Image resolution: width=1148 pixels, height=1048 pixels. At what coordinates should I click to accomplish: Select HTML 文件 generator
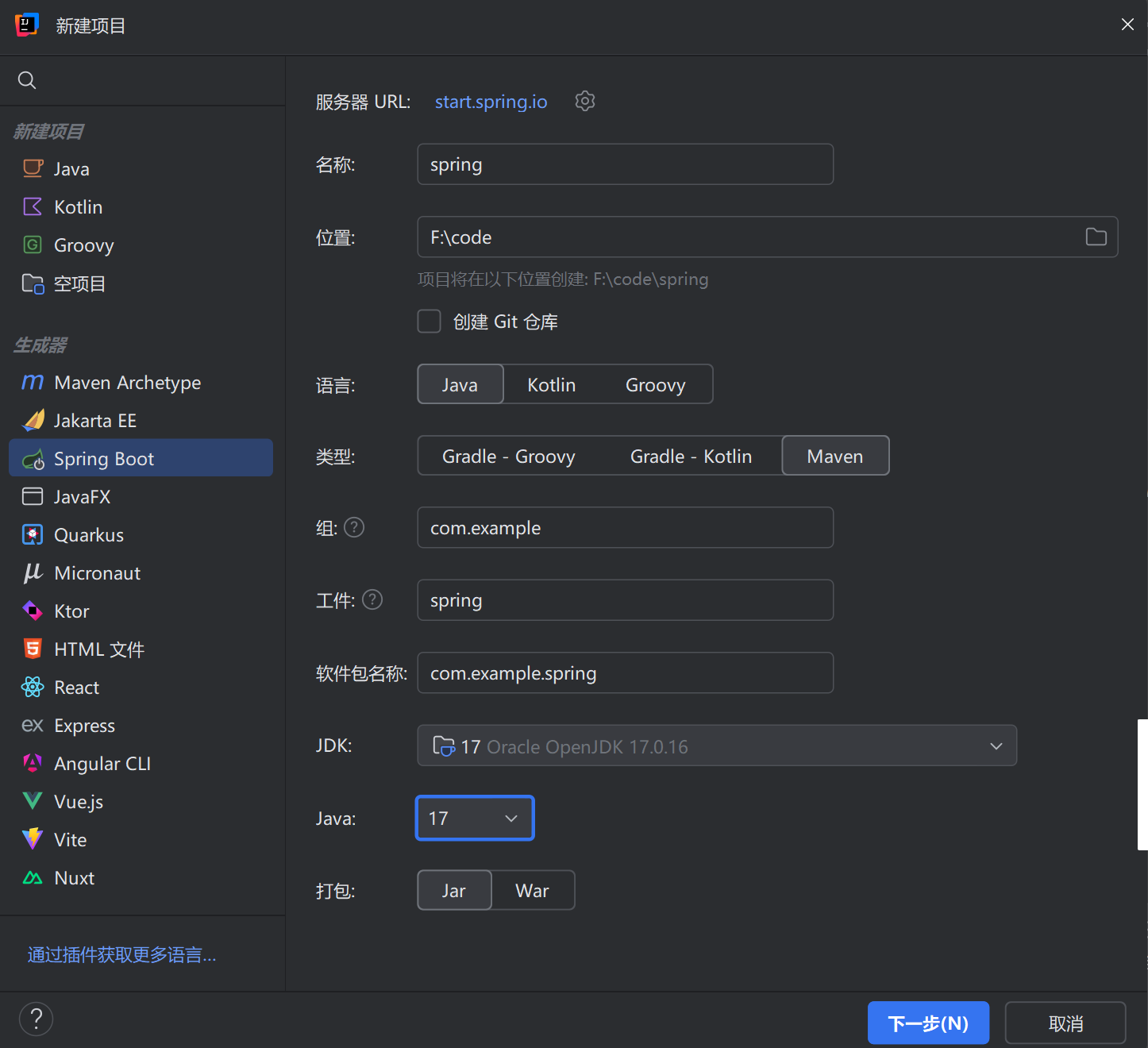[141, 649]
